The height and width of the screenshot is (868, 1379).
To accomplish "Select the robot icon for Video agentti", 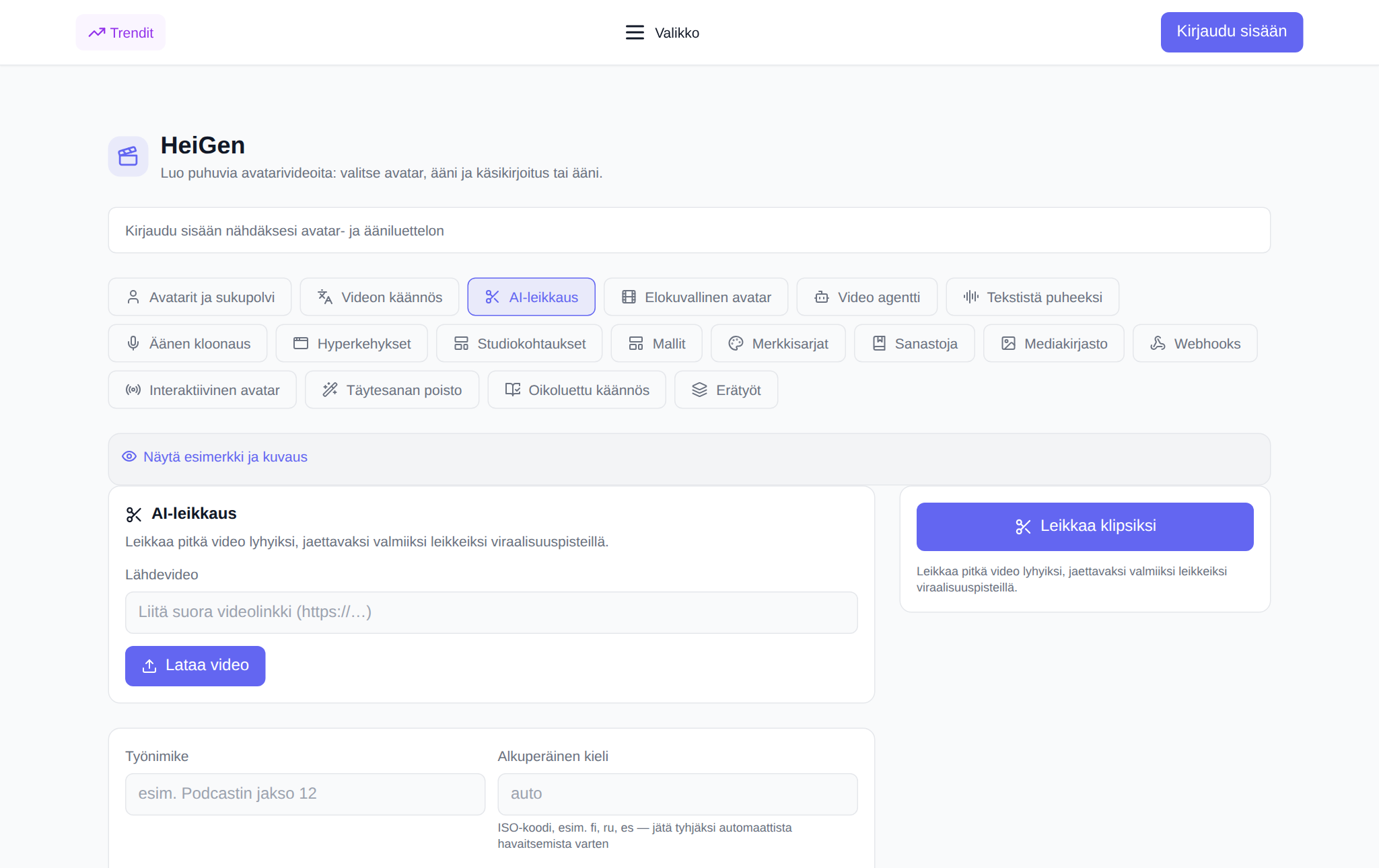I will (x=822, y=297).
